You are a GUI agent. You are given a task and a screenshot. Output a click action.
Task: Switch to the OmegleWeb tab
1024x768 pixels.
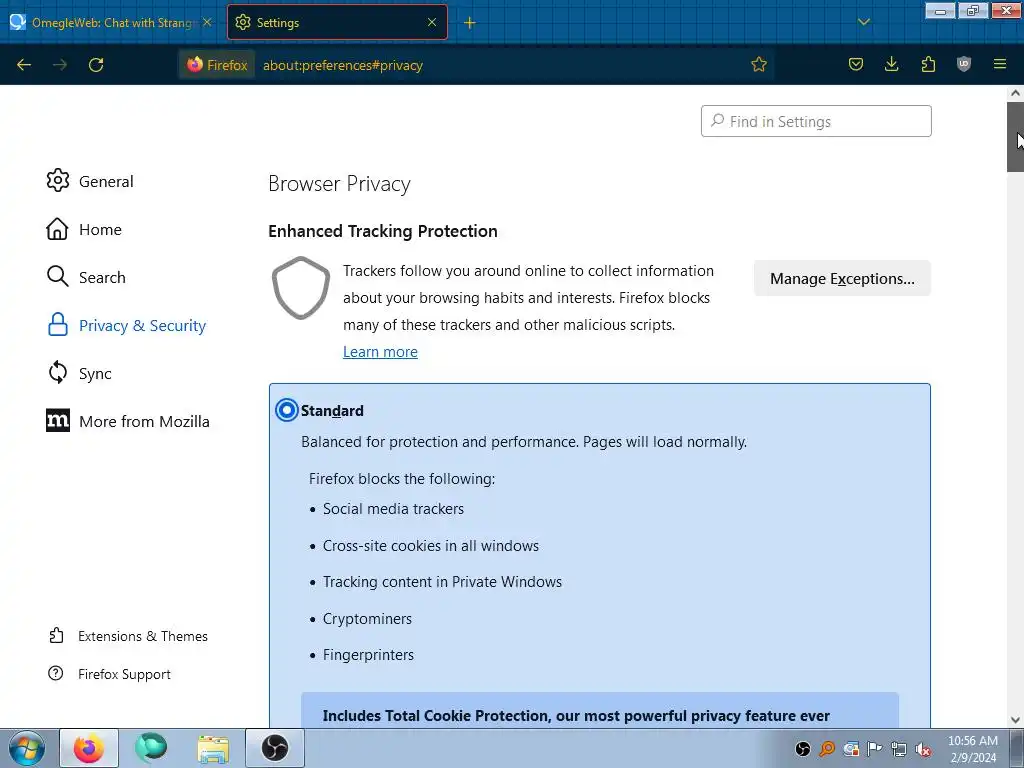110,22
